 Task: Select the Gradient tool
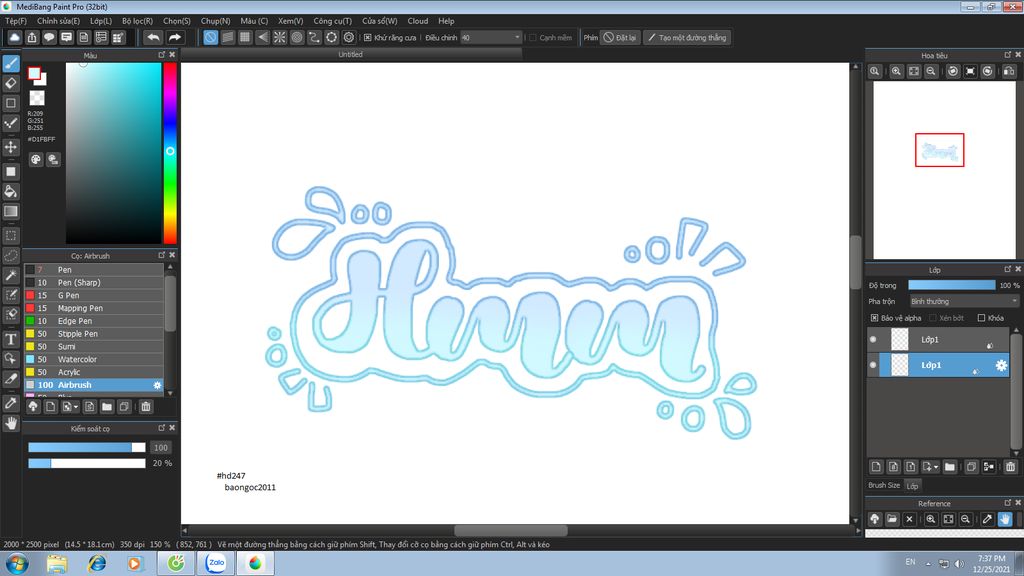(x=11, y=211)
